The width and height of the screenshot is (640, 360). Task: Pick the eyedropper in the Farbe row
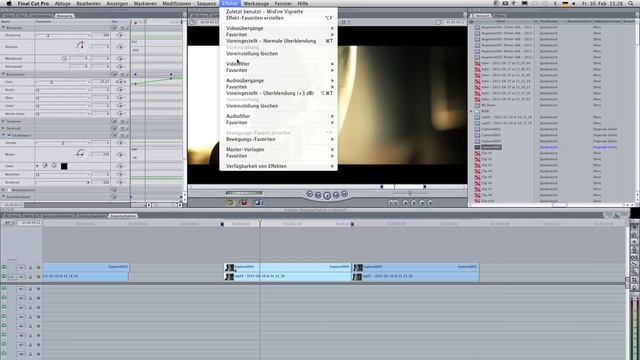(x=45, y=166)
